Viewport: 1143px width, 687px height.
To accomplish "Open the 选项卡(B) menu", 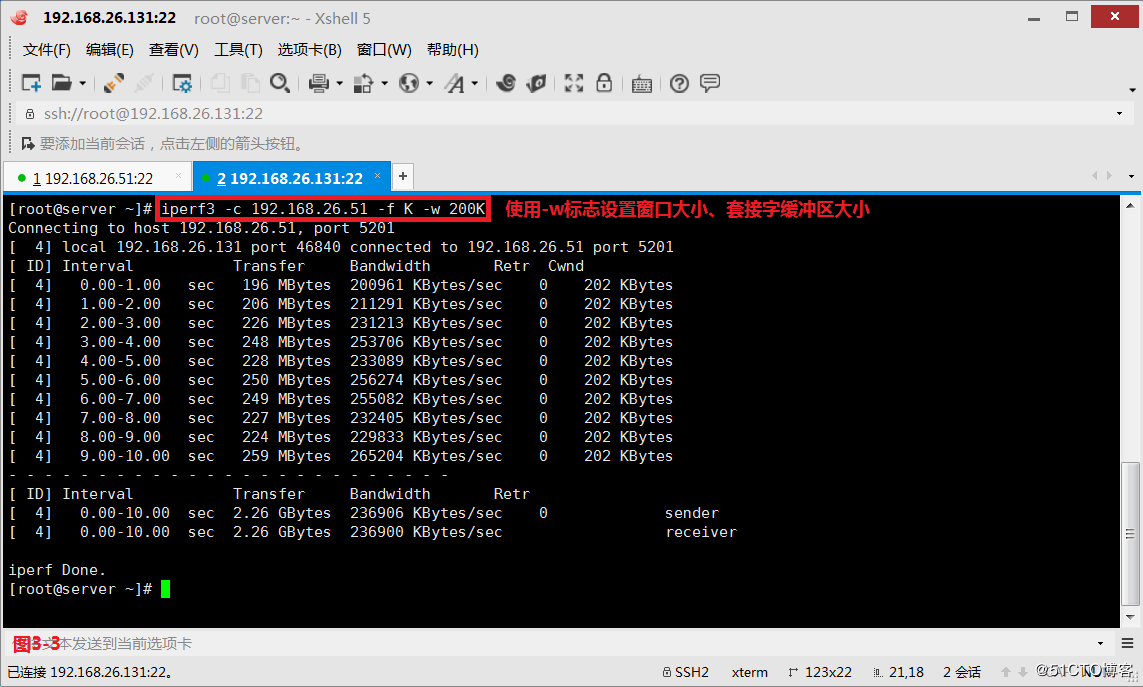I will (309, 50).
